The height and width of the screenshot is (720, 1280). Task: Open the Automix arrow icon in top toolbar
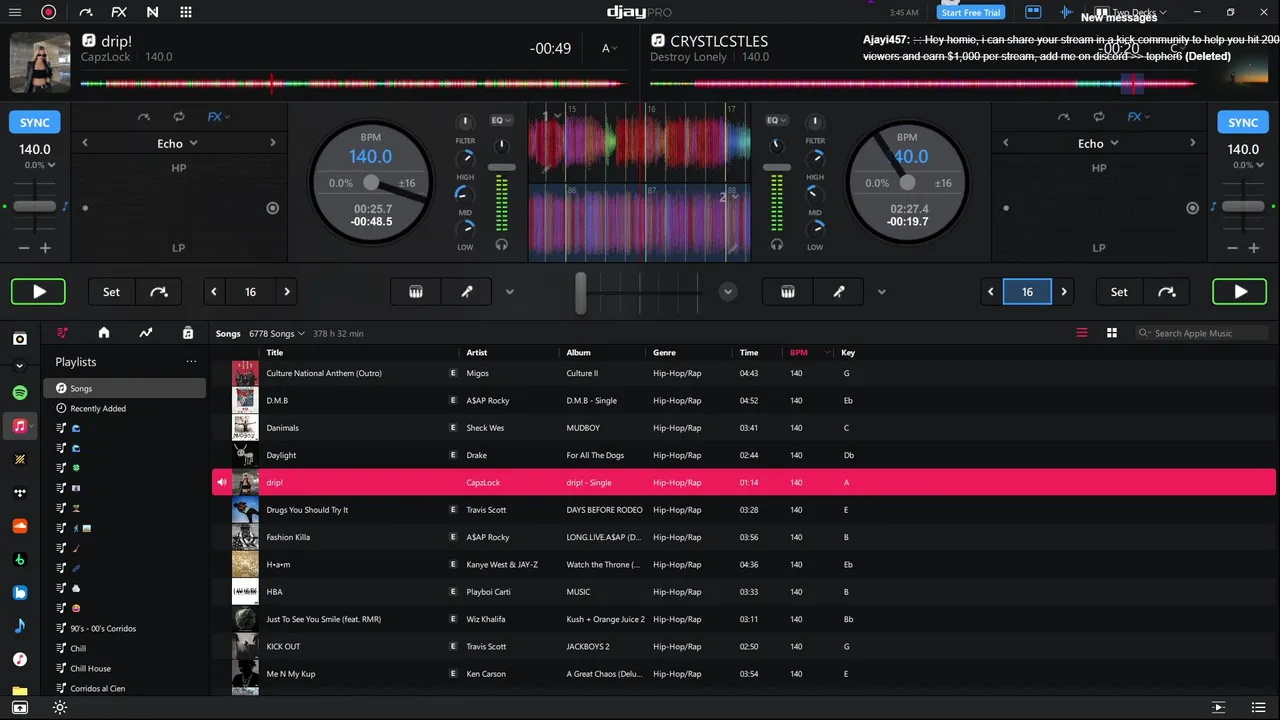coord(85,12)
